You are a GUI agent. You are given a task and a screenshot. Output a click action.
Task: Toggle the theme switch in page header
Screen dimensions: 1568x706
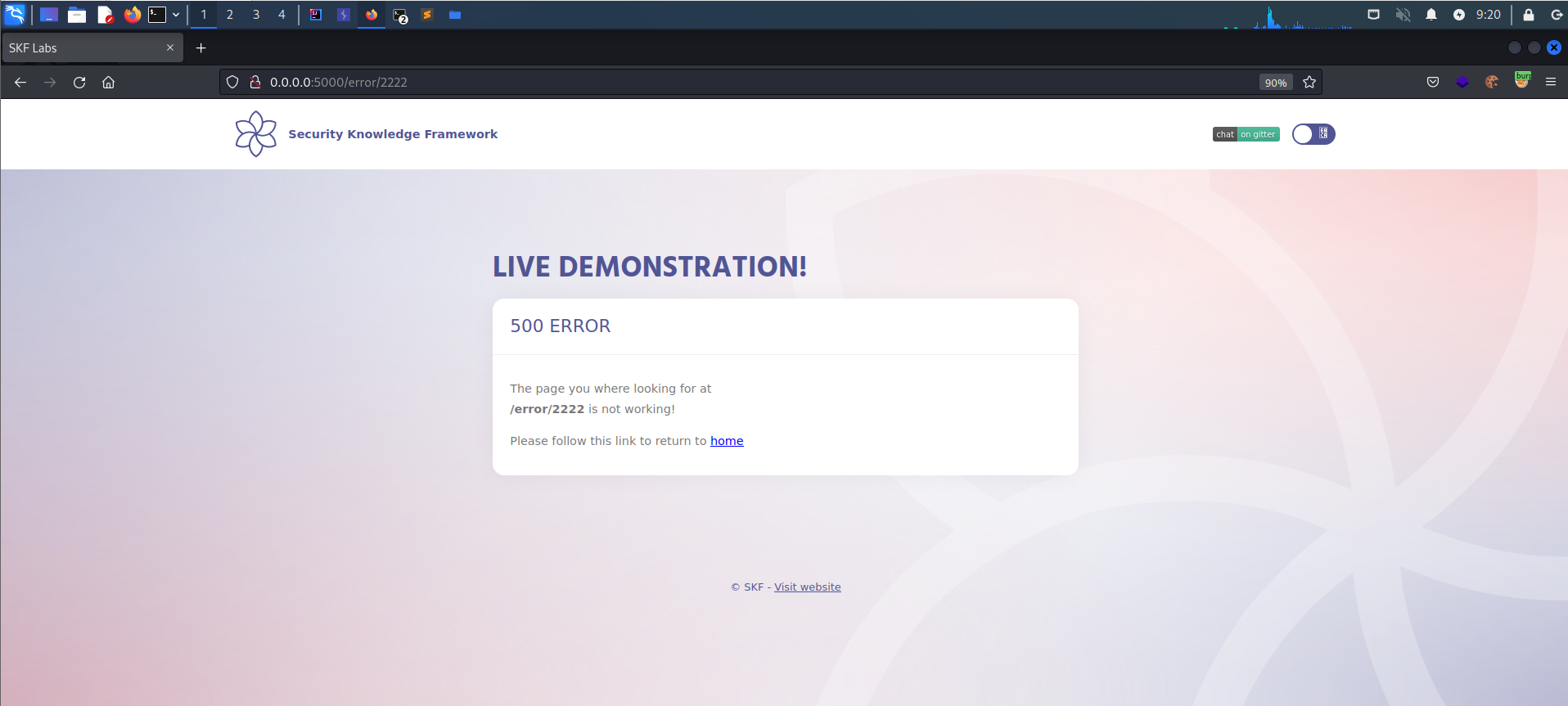coord(1313,134)
